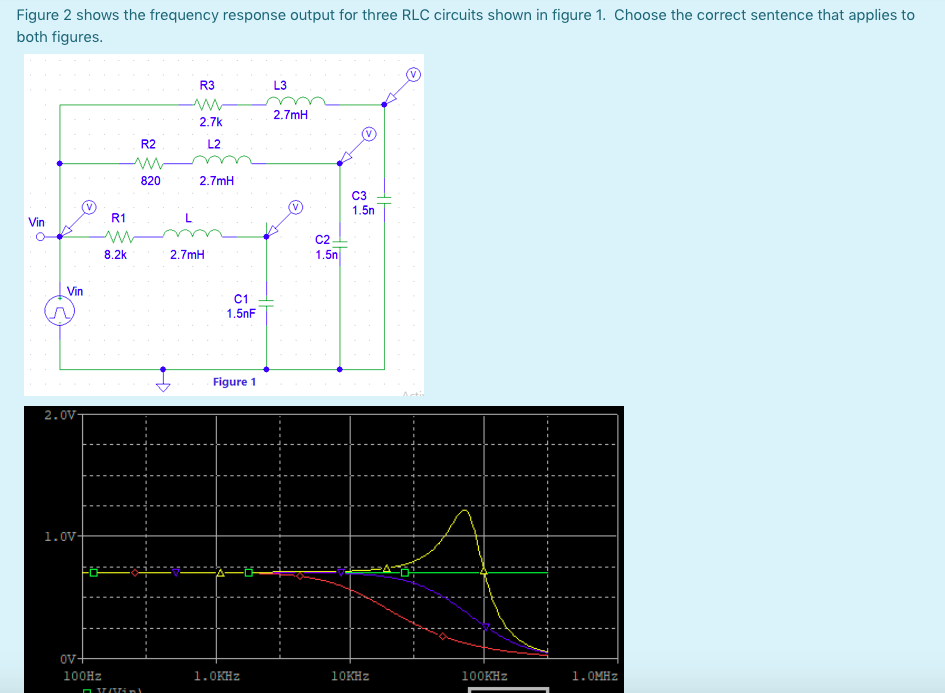
Task: Select the voltage probe on the R3-L3 branch
Action: [412, 76]
